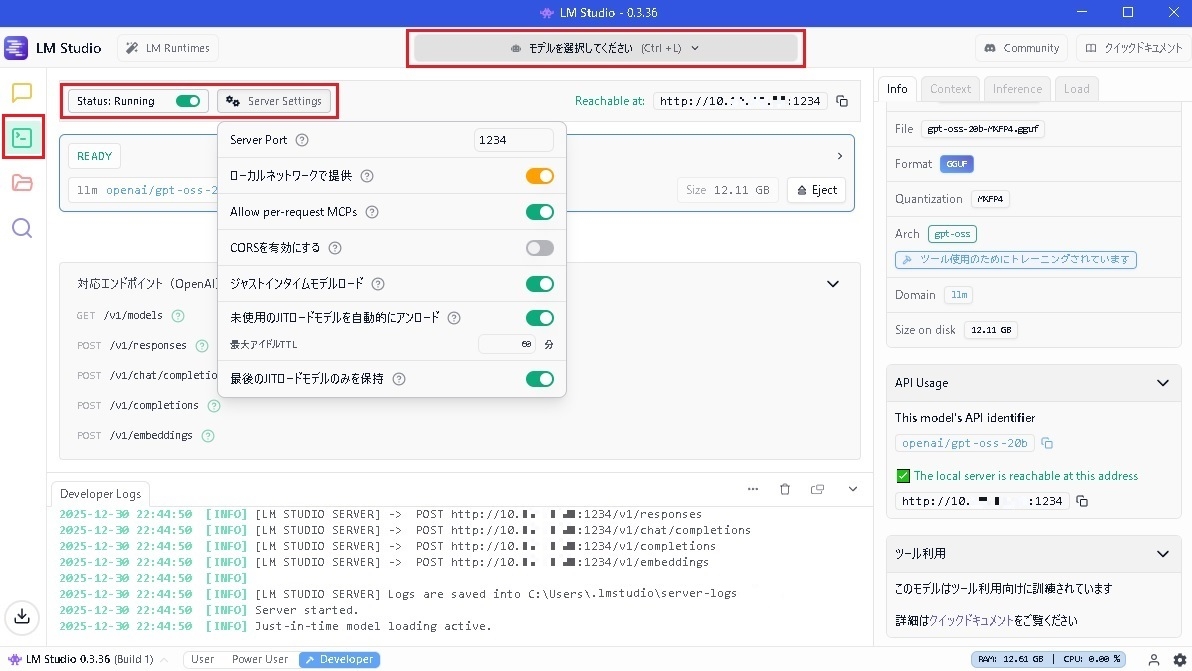Disable the ローカルネットワークで提供 toggle
Viewport: 1192px width, 671px height.
click(x=539, y=176)
